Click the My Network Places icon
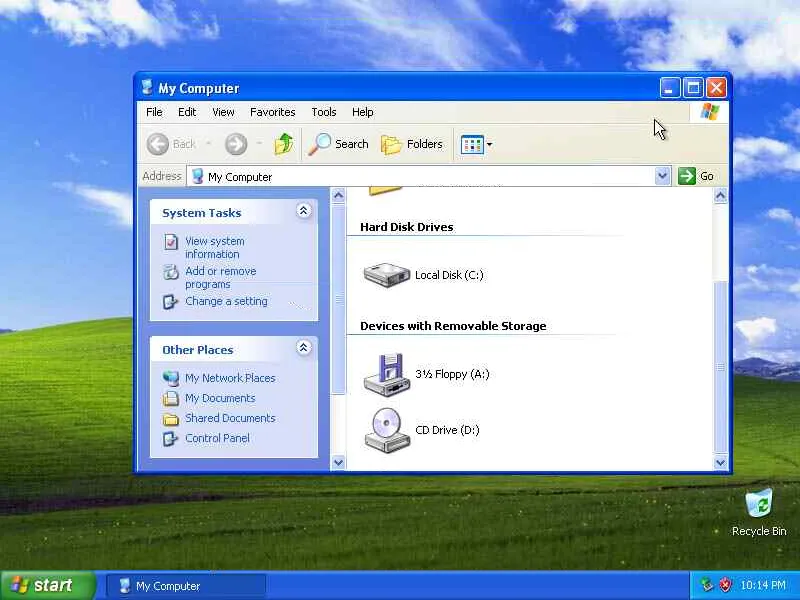This screenshot has width=800, height=600. pyautogui.click(x=171, y=378)
